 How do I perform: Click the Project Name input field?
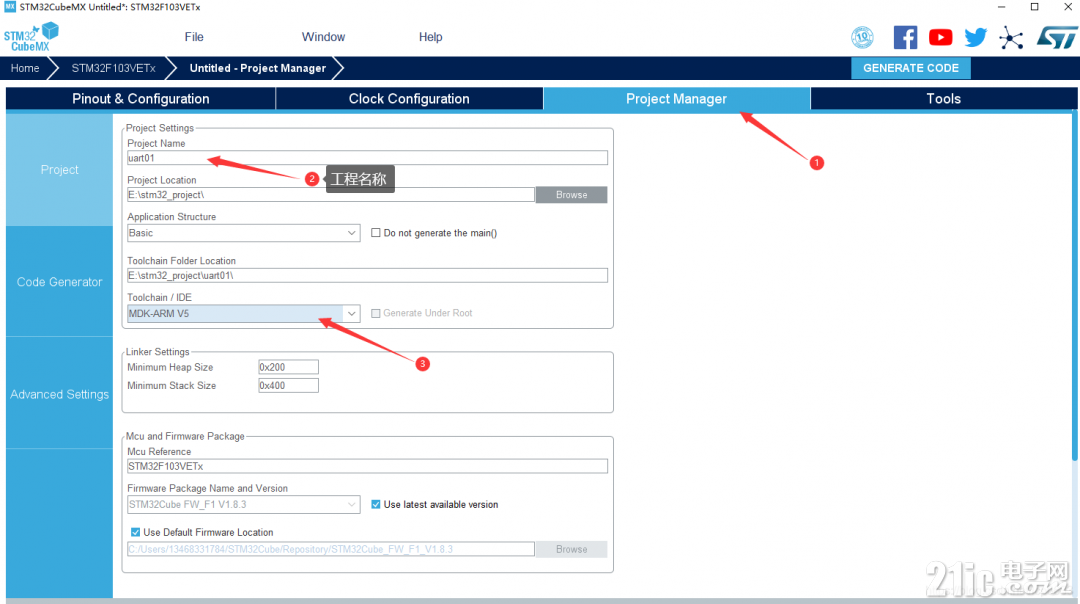tap(367, 158)
